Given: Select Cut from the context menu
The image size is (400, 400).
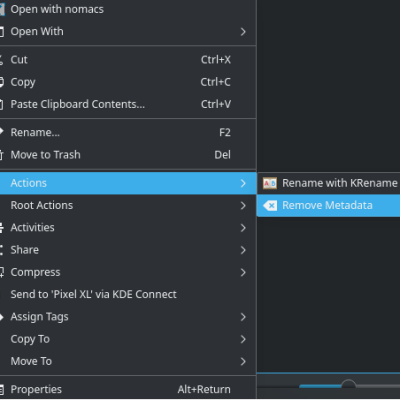Looking at the screenshot, I should 128,60.
